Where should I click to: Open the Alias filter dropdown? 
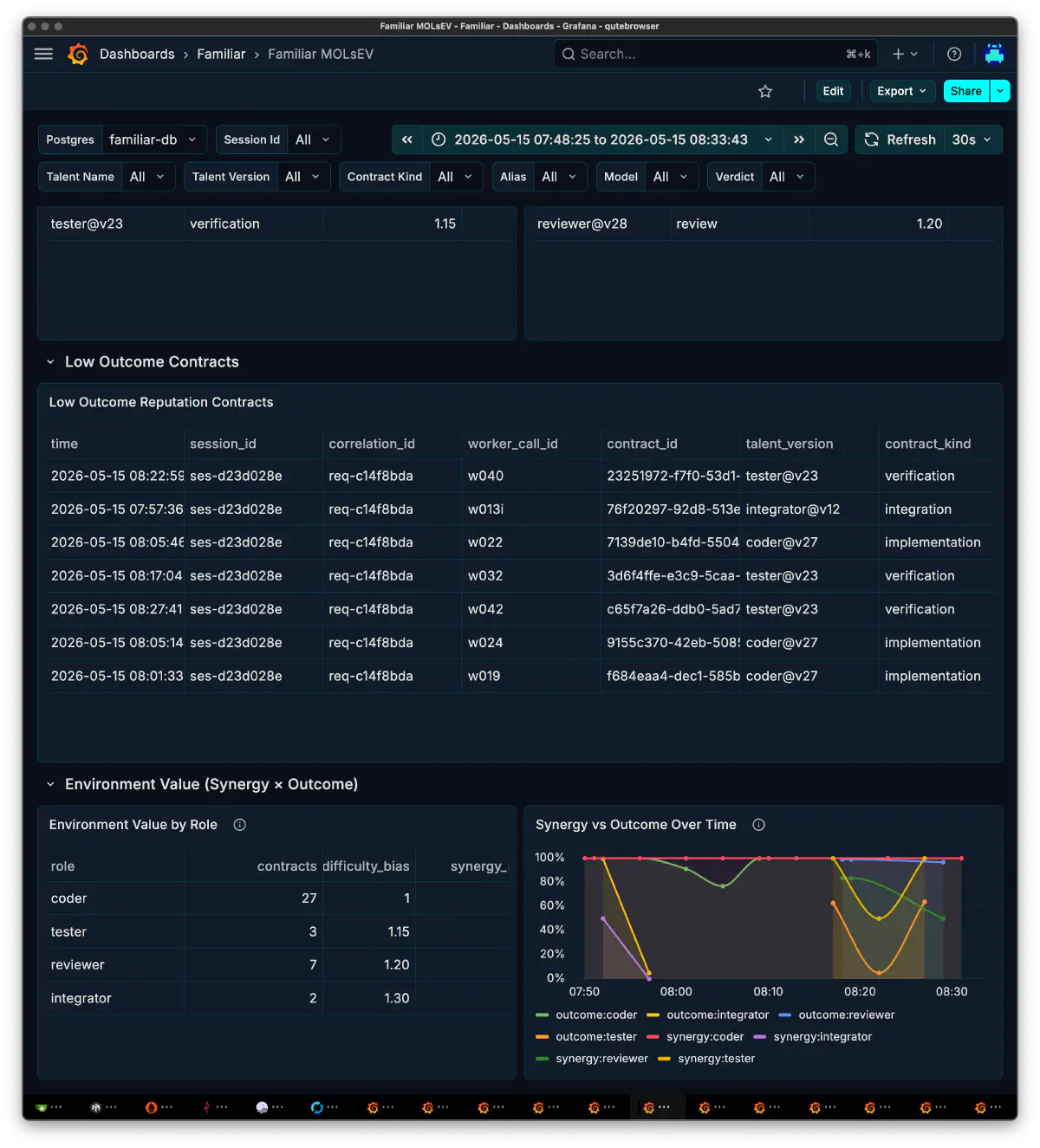tap(560, 177)
